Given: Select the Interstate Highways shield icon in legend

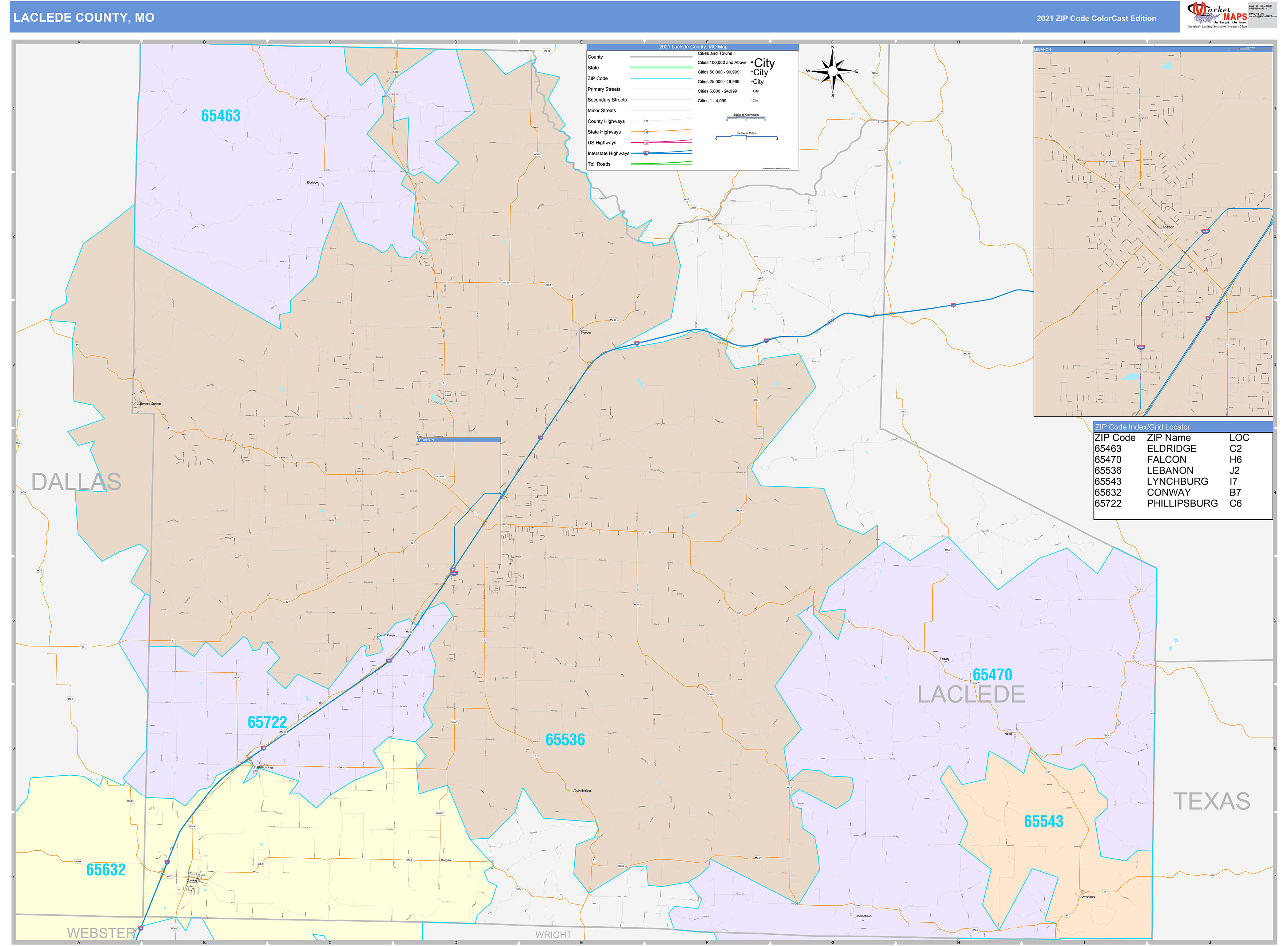Looking at the screenshot, I should [646, 154].
